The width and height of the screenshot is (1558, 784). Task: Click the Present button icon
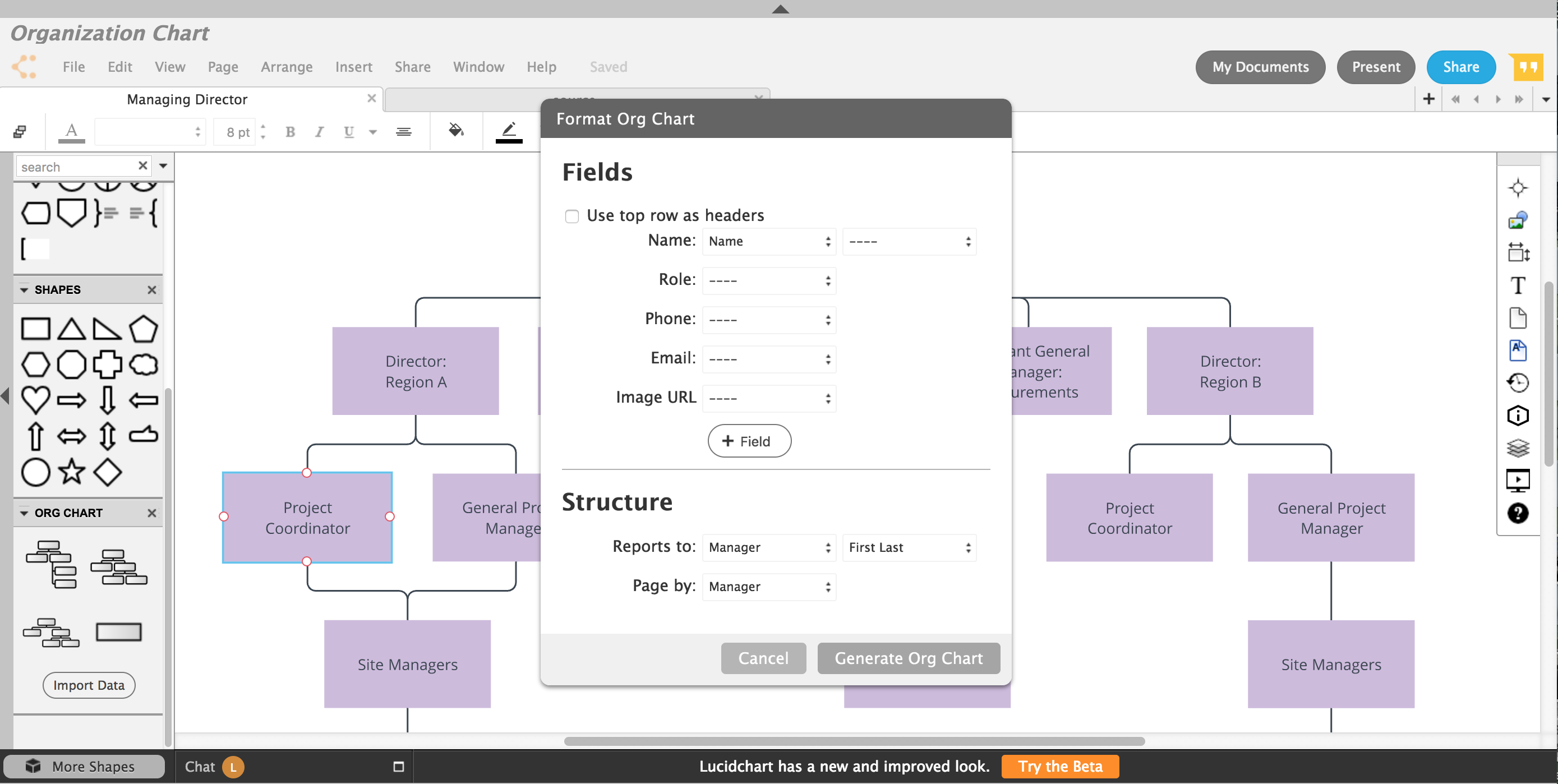point(1375,67)
